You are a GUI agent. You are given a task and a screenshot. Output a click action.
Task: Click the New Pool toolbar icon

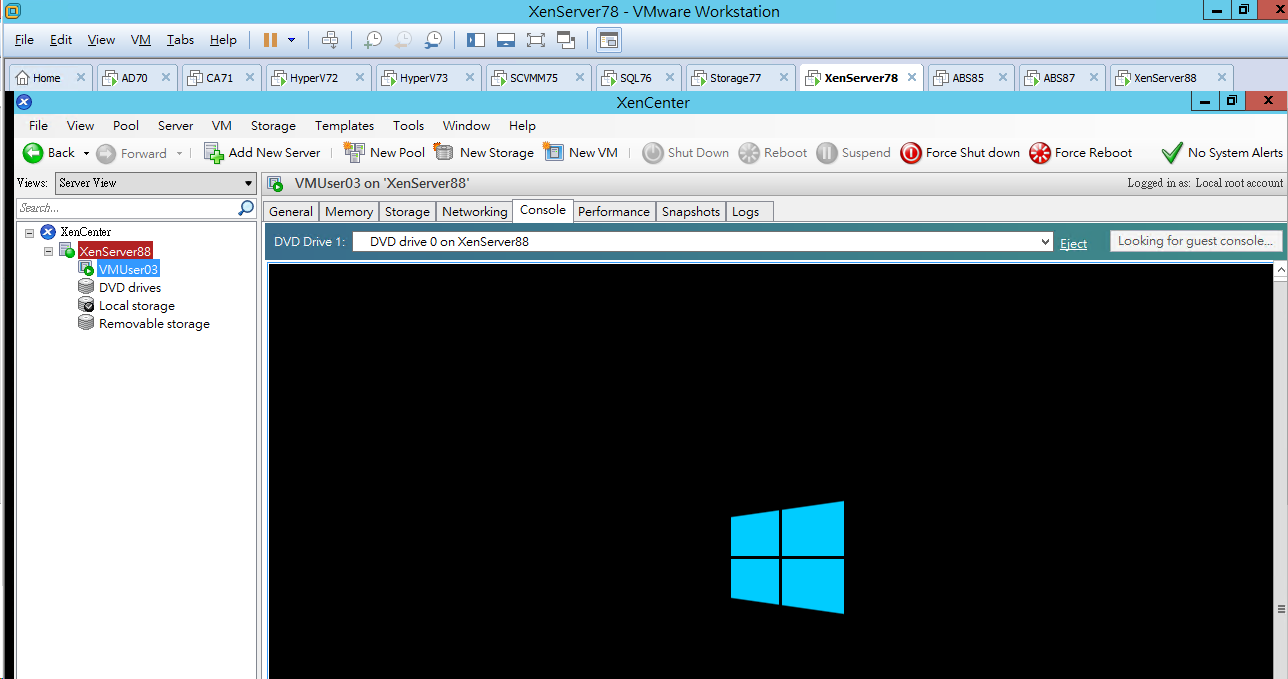[354, 152]
